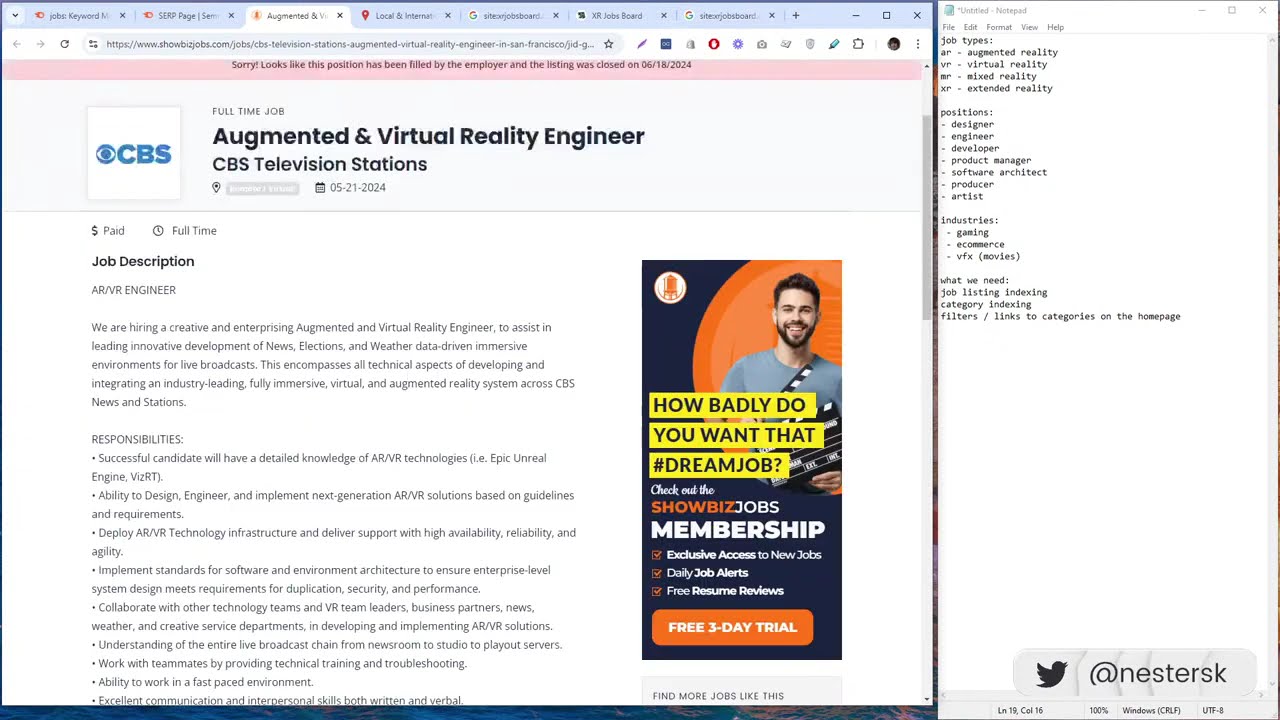
Task: Click the dollar 'Paid' icon
Action: tap(95, 231)
